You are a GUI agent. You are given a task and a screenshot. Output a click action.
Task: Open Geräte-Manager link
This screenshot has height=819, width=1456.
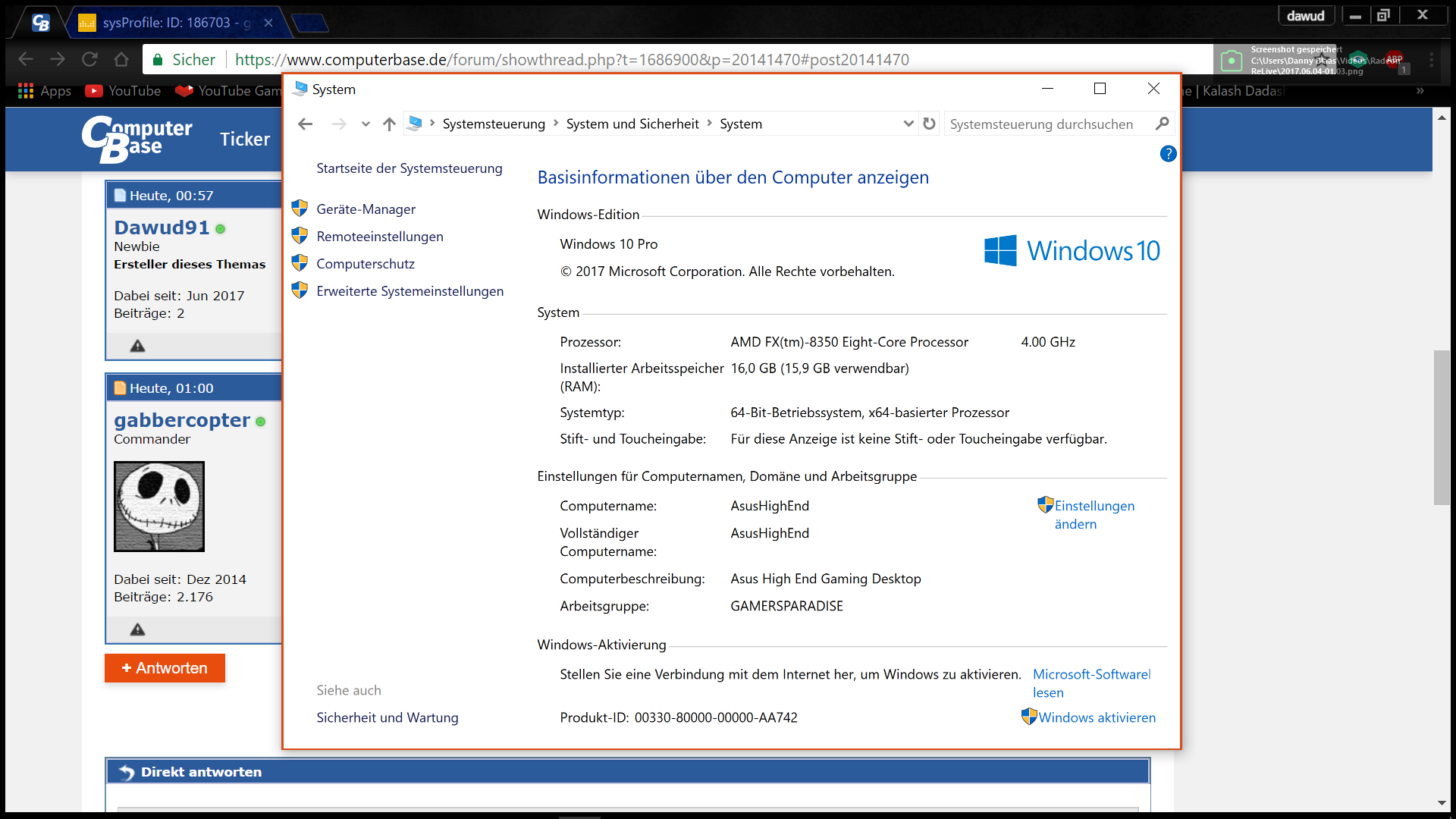pos(366,209)
